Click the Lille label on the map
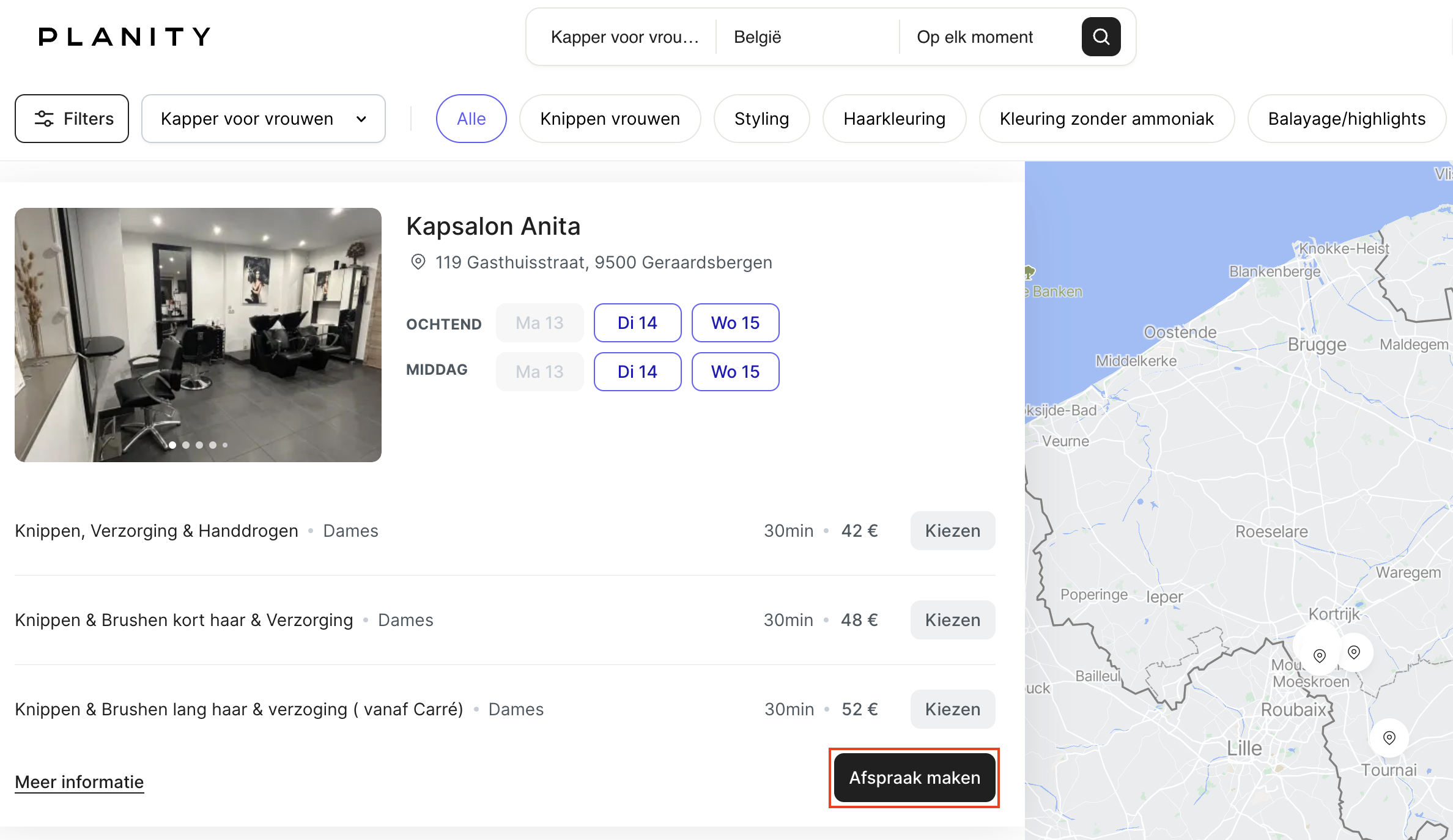The width and height of the screenshot is (1453, 840). (1244, 748)
